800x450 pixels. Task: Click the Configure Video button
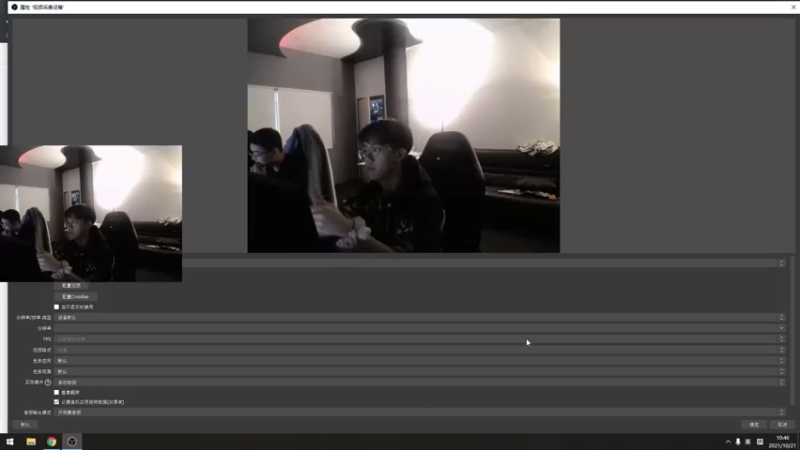(x=71, y=286)
